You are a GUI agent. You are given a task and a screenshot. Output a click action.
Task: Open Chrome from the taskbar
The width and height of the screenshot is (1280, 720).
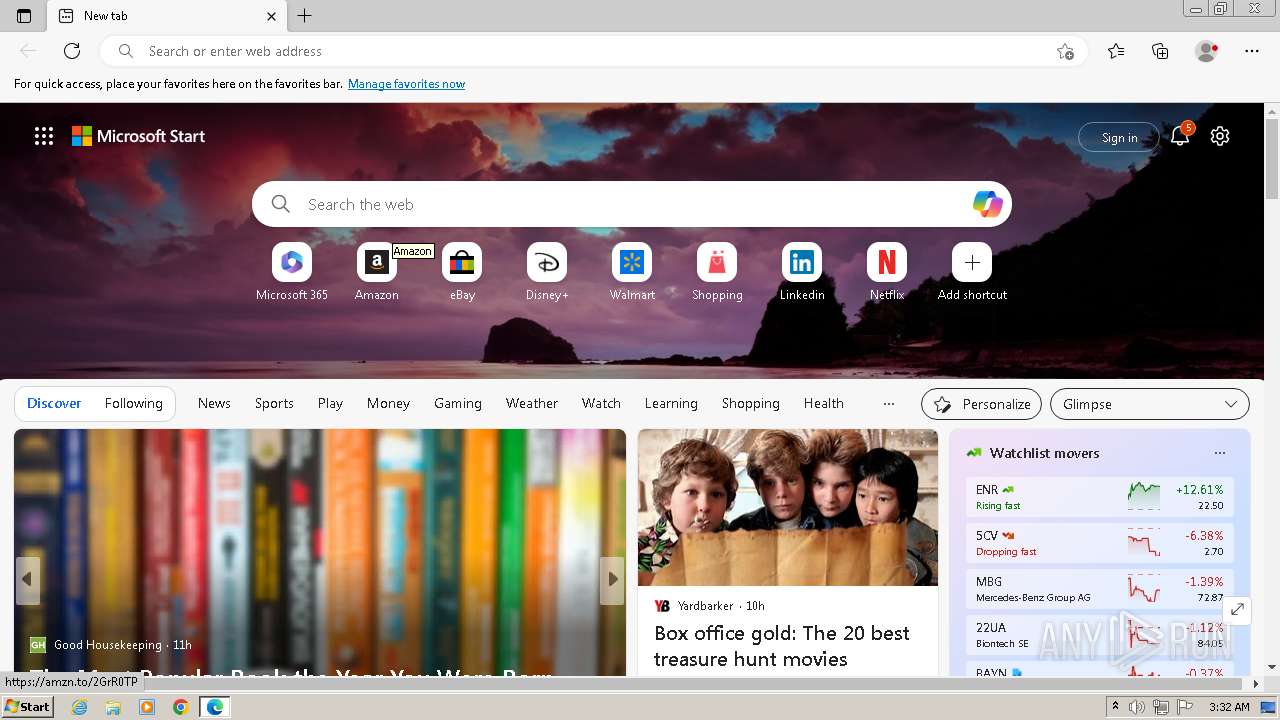tap(181, 707)
